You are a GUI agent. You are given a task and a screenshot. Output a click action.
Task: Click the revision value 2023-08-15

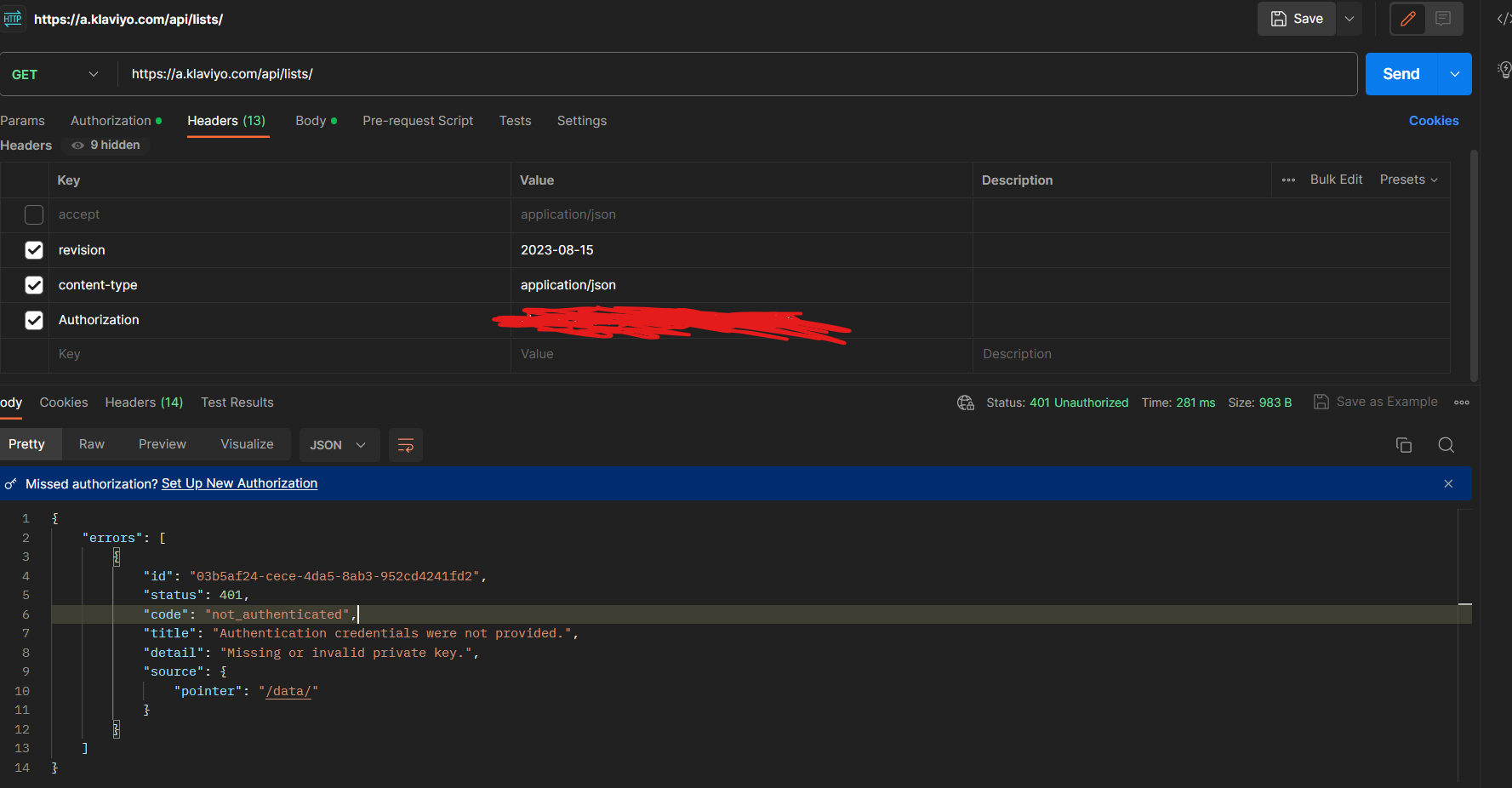(557, 250)
